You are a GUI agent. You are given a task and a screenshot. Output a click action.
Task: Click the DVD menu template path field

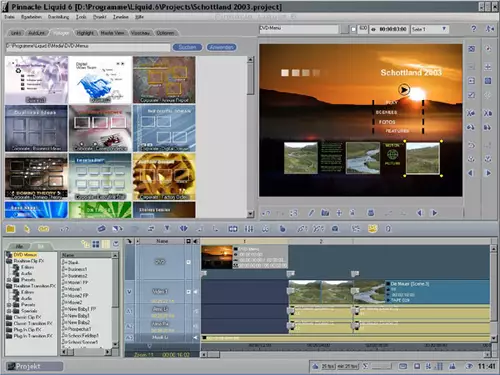pyautogui.click(x=88, y=47)
